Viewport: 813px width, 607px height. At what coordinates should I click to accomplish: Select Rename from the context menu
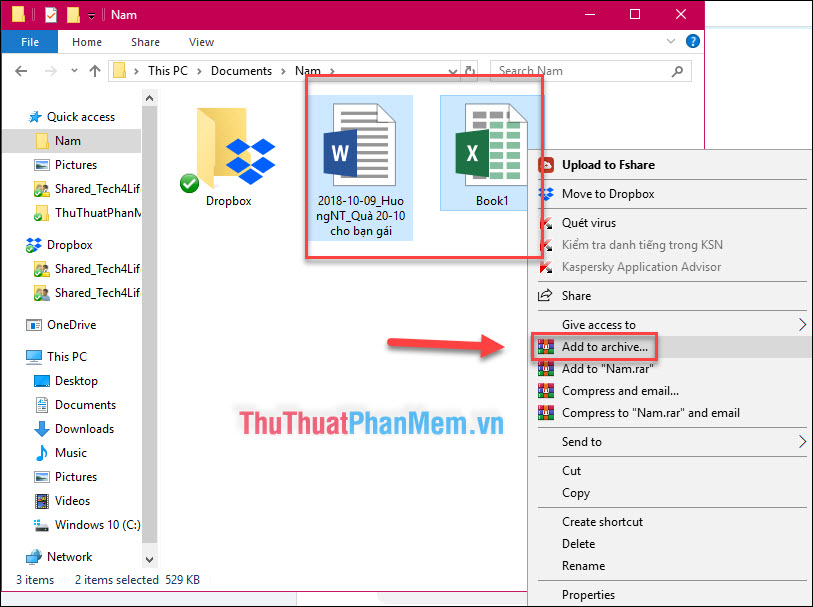pyautogui.click(x=582, y=566)
